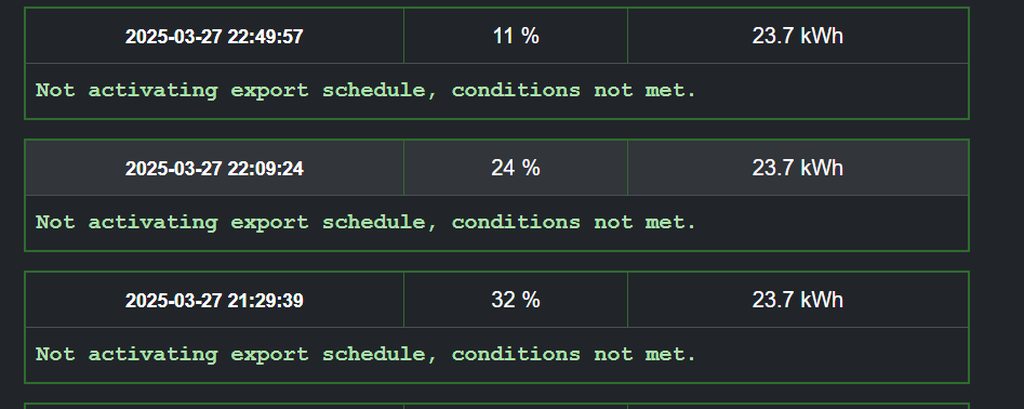Viewport: 1024px width, 409px height.
Task: Click "Not activating" in the 22:49:57 log message
Action: tap(126, 90)
